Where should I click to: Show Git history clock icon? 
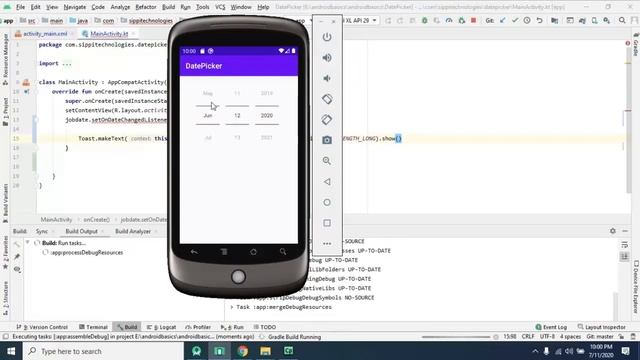pos(527,20)
